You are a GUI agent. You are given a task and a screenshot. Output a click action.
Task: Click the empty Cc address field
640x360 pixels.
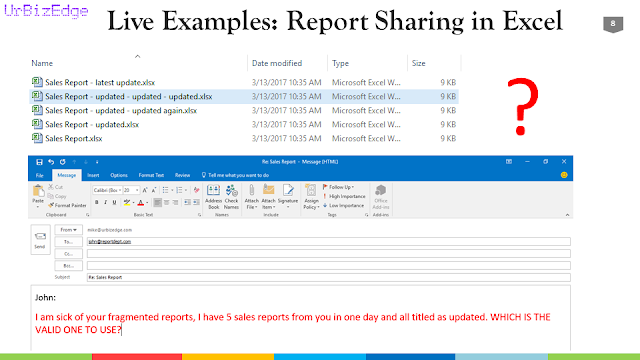(x=329, y=254)
